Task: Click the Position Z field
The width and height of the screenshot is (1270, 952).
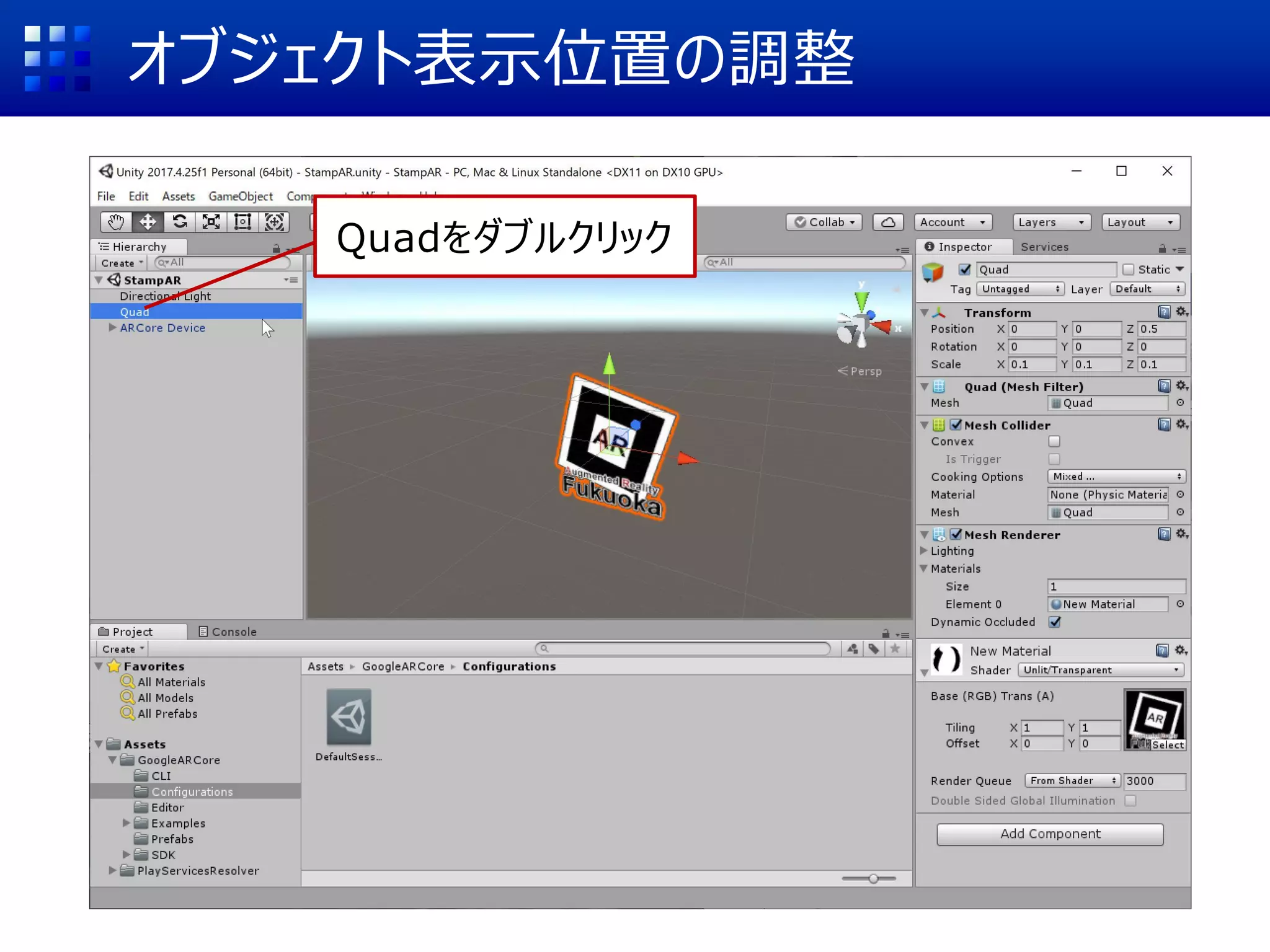Action: [1162, 328]
